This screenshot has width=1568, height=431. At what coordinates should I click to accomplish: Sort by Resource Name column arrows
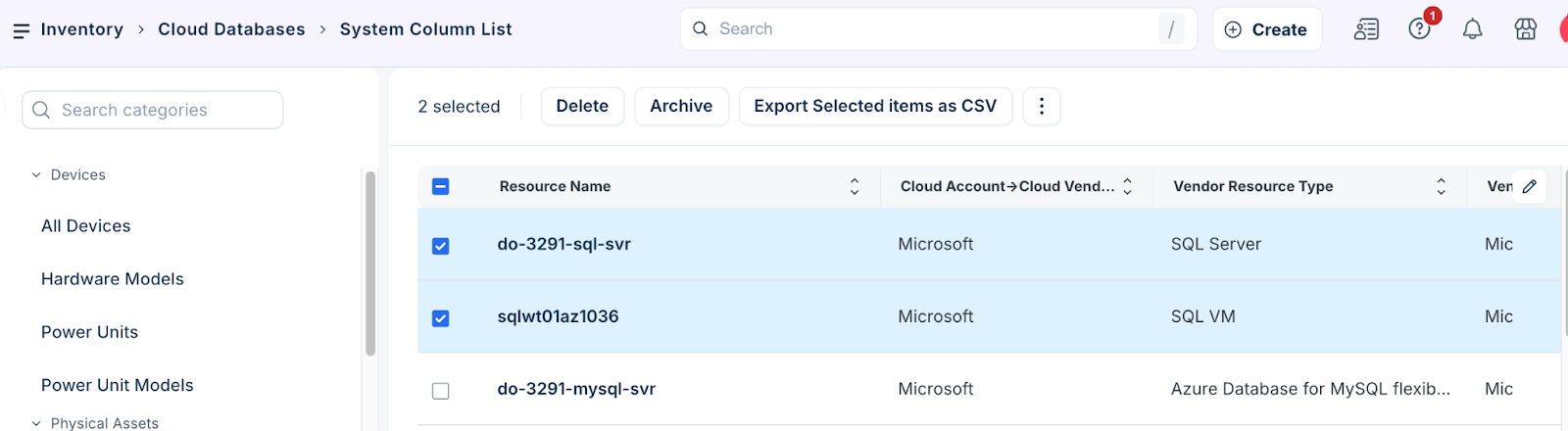click(855, 186)
